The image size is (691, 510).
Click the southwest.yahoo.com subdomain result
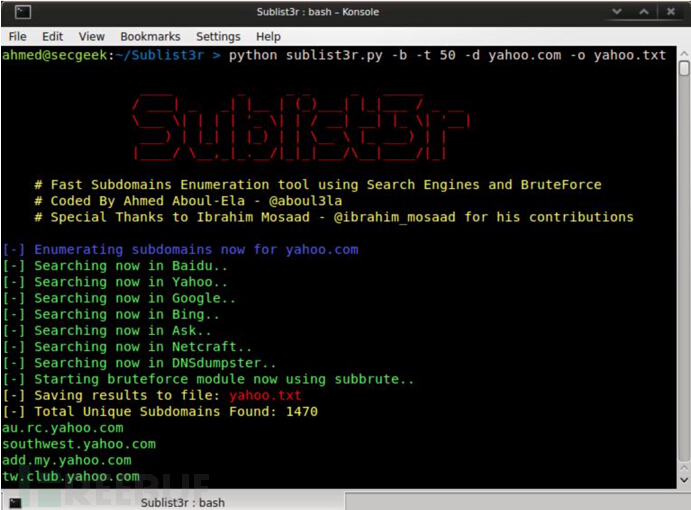point(79,444)
